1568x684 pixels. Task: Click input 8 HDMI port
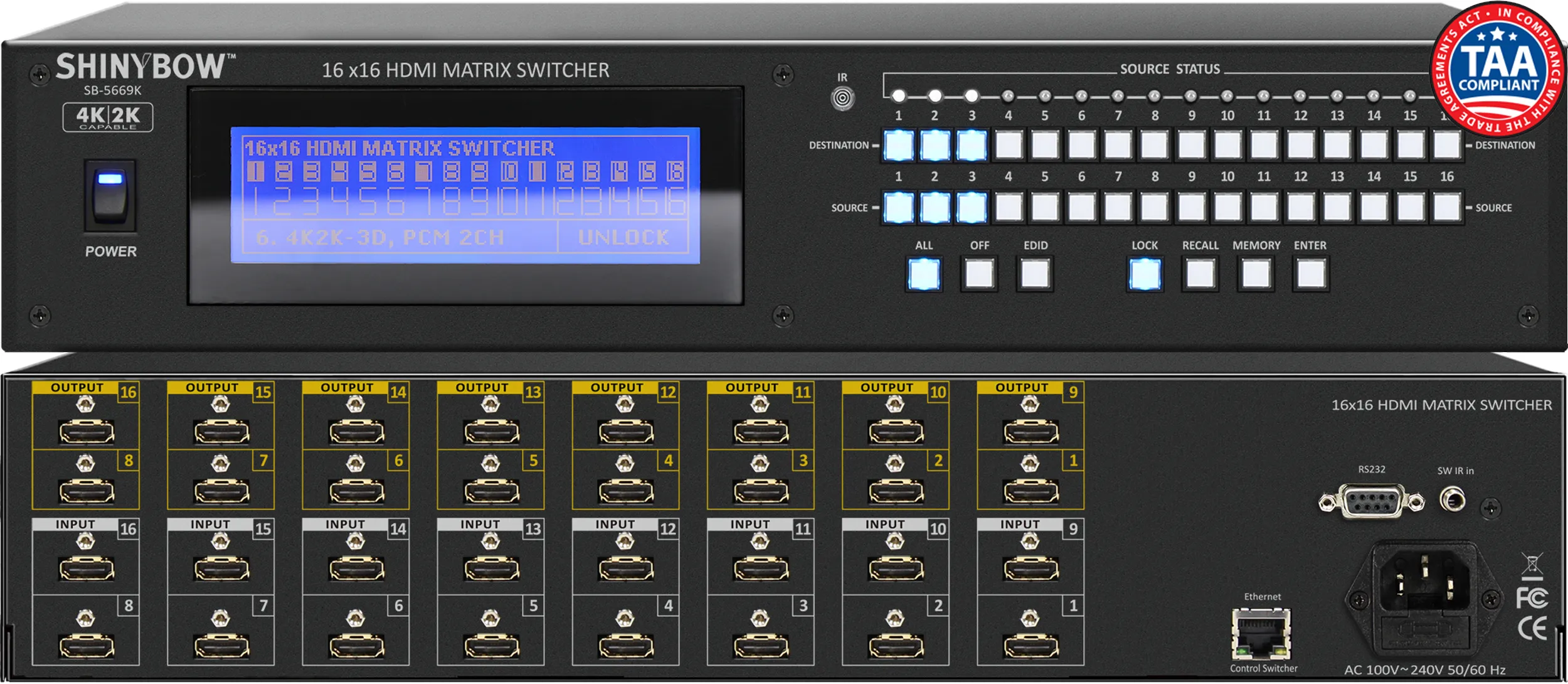[x=87, y=646]
